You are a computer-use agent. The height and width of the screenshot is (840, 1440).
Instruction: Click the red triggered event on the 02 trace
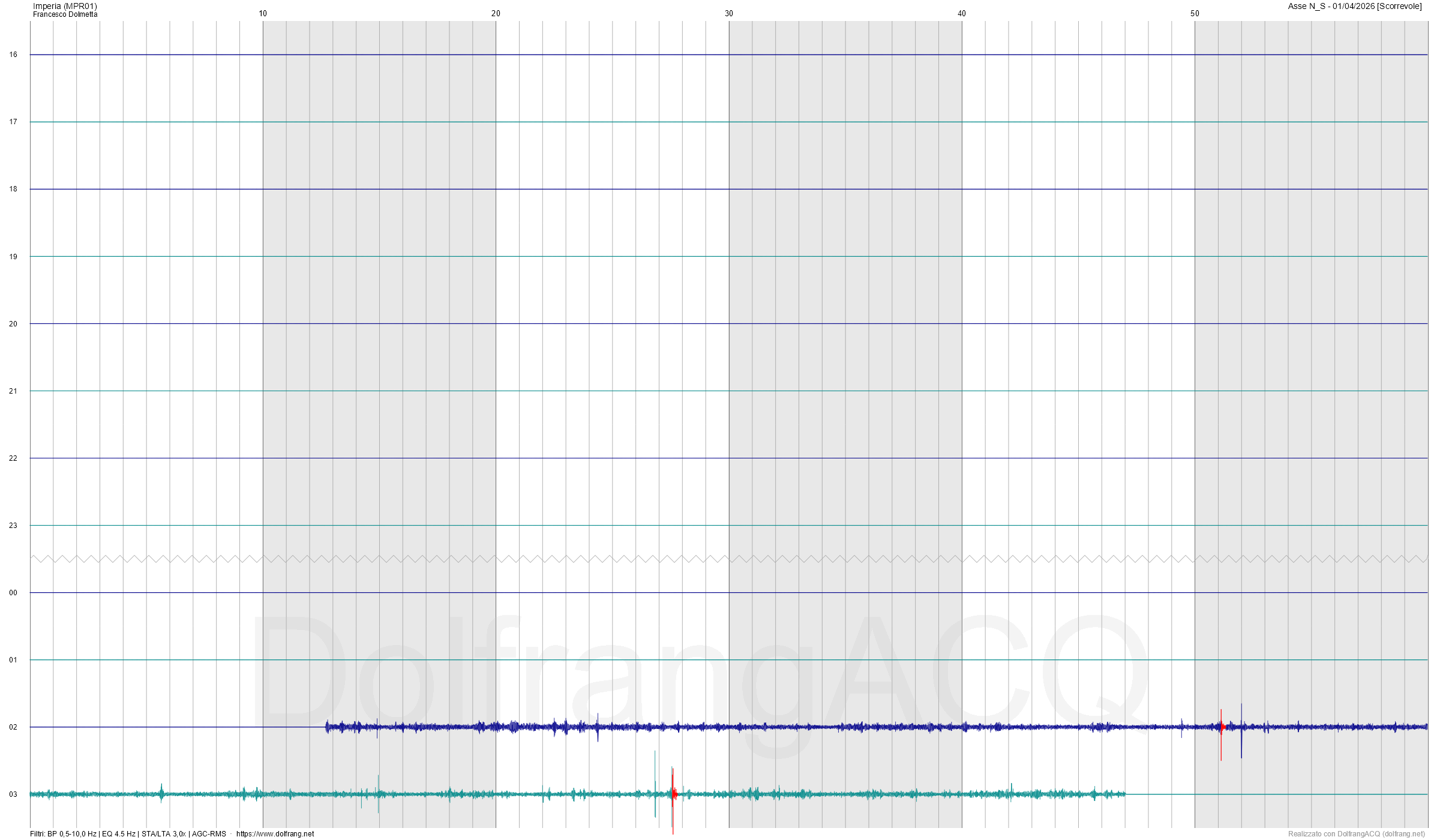(x=1221, y=727)
